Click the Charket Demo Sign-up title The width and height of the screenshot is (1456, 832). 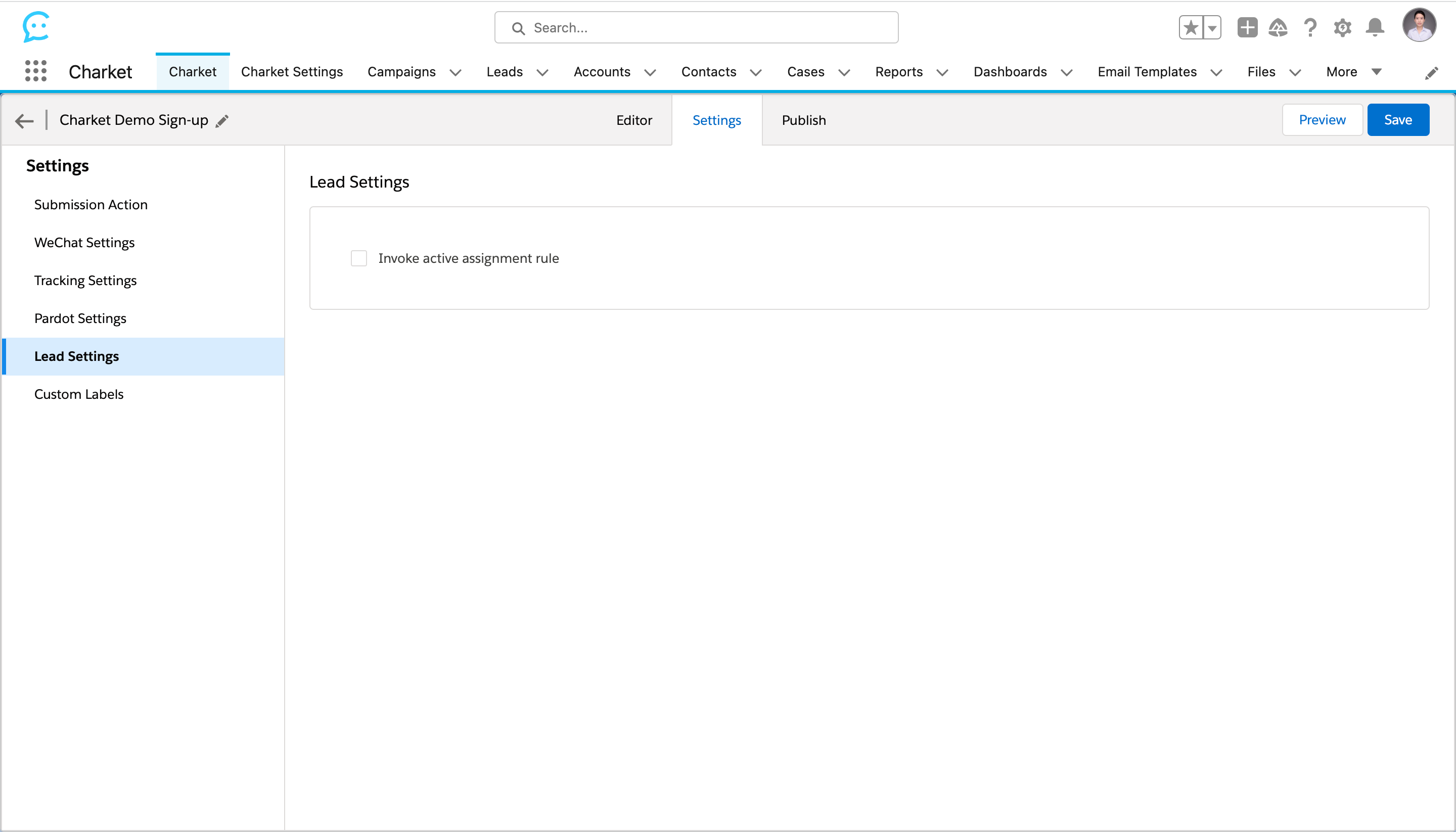133,120
